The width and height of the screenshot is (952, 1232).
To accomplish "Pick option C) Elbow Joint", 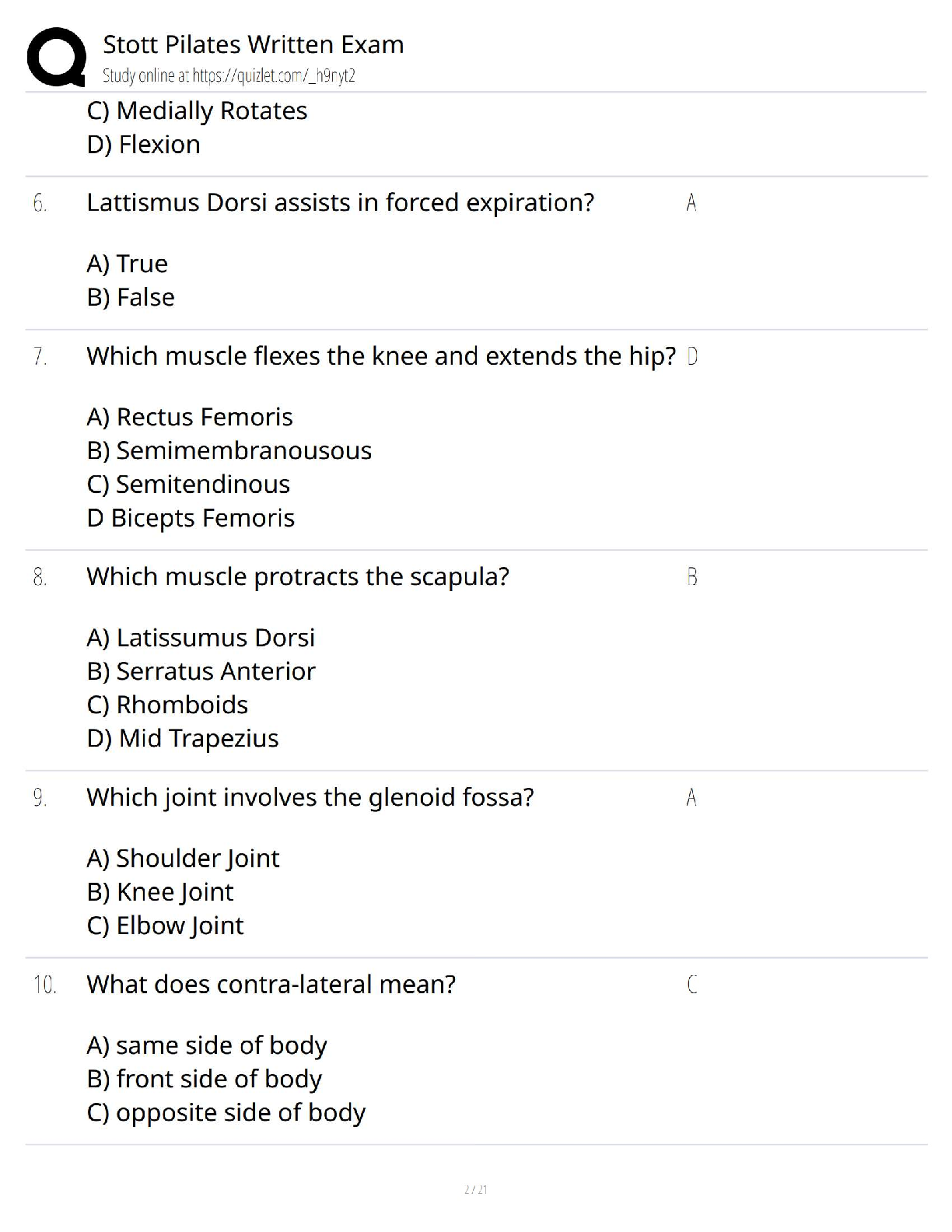I will tap(165, 926).
